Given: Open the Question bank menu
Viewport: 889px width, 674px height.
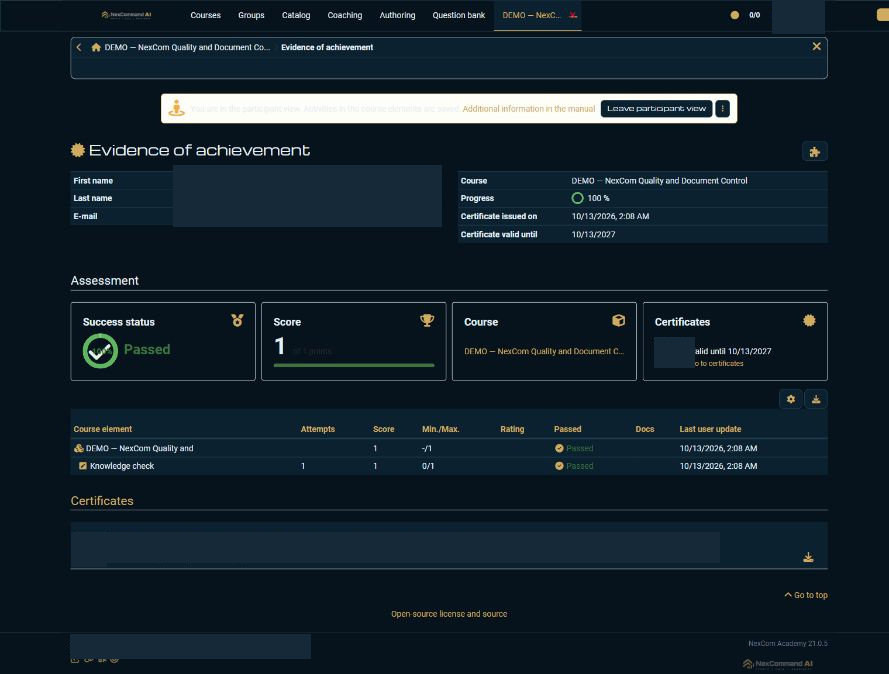Looking at the screenshot, I should tap(459, 15).
